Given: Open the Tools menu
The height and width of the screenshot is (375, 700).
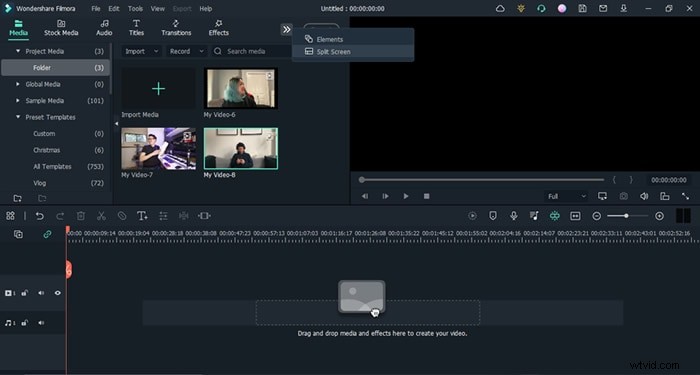Looking at the screenshot, I should [135, 8].
